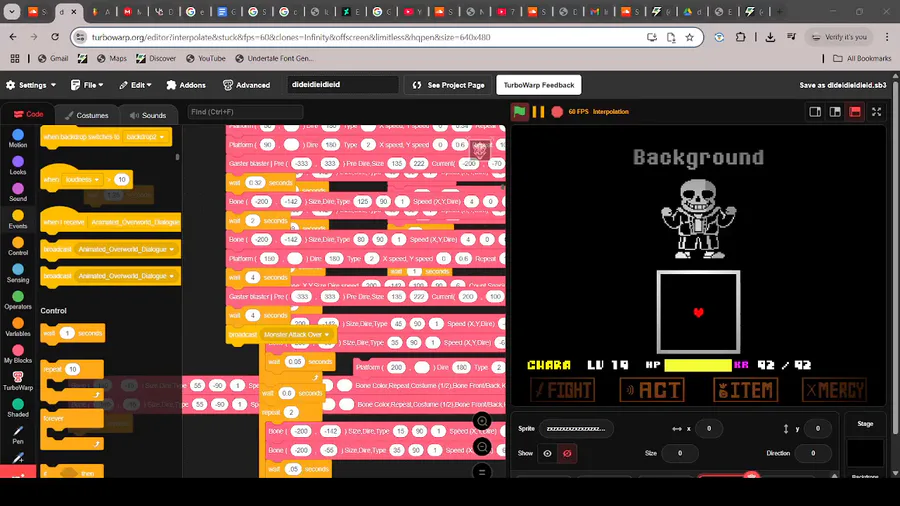Click the sprite name field
The width and height of the screenshot is (900, 506).
pyautogui.click(x=576, y=429)
